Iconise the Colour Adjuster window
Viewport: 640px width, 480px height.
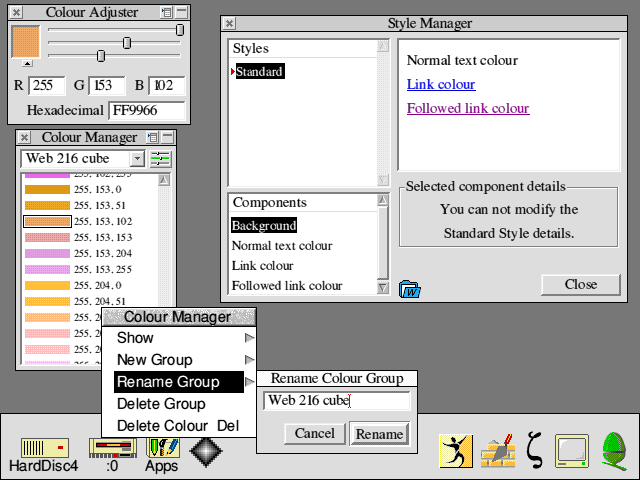[182, 12]
